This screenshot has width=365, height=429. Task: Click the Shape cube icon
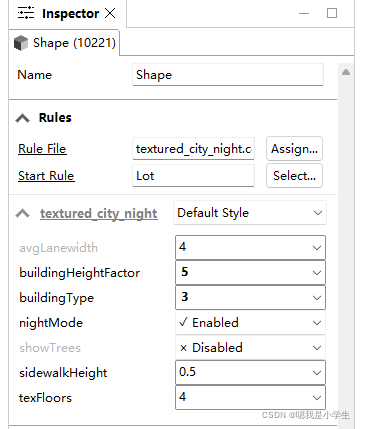pos(21,43)
